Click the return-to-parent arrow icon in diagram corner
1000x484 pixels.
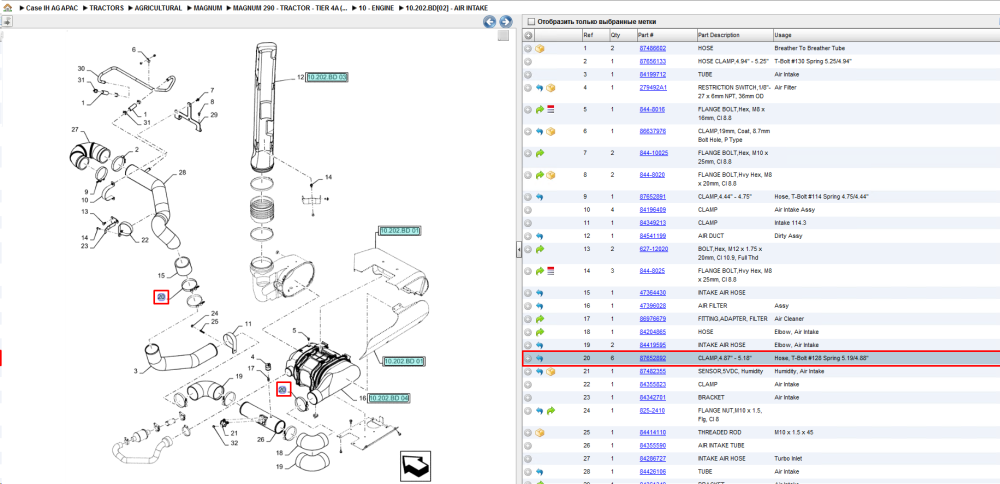coord(416,467)
